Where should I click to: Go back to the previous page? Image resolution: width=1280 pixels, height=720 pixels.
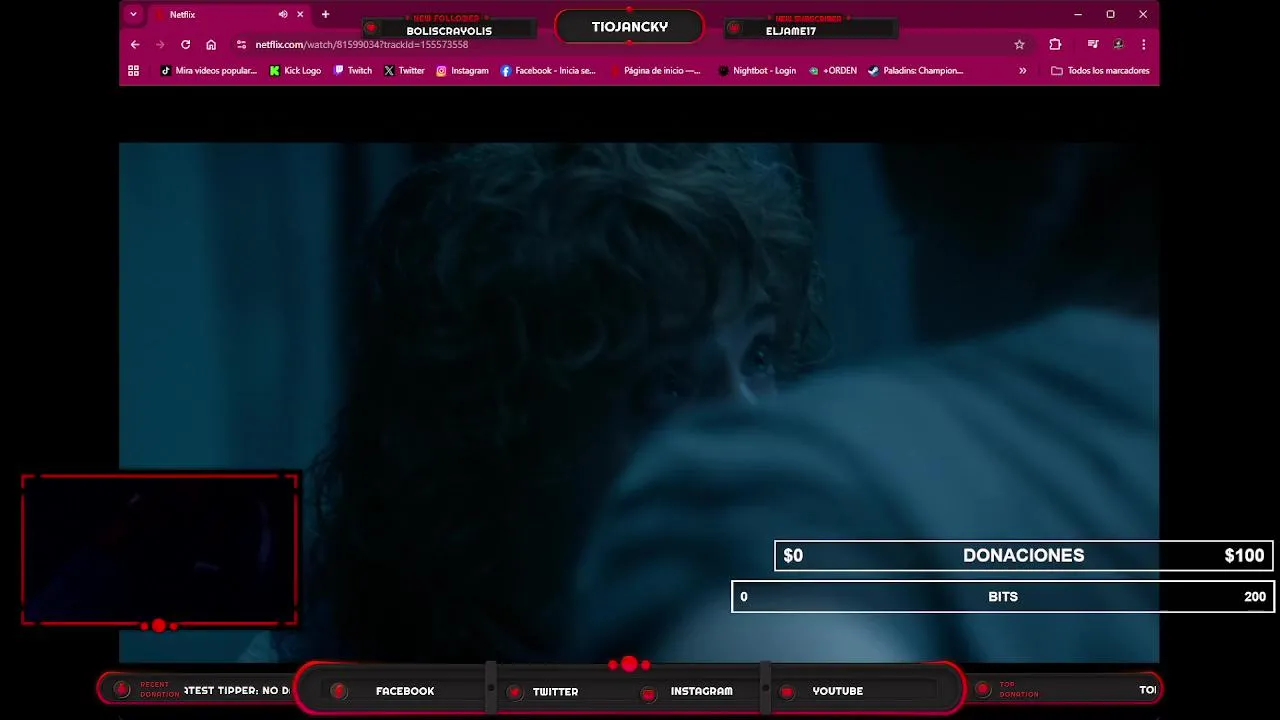pos(135,45)
